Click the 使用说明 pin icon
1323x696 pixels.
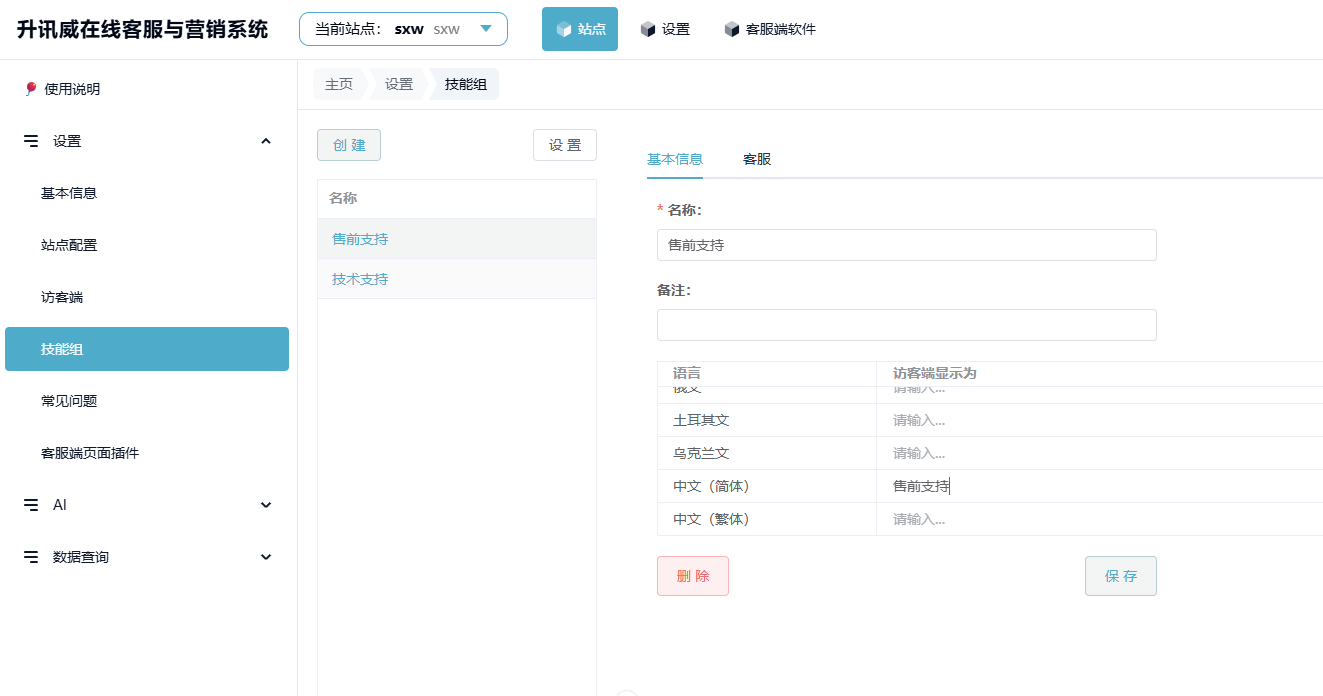[x=31, y=89]
